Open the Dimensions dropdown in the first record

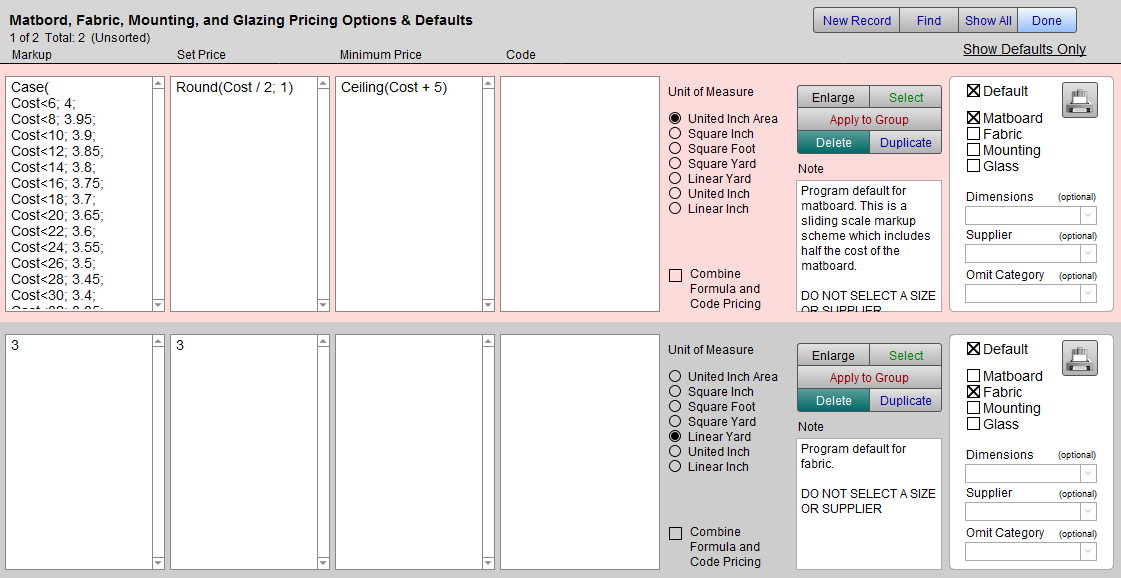click(x=1030, y=215)
